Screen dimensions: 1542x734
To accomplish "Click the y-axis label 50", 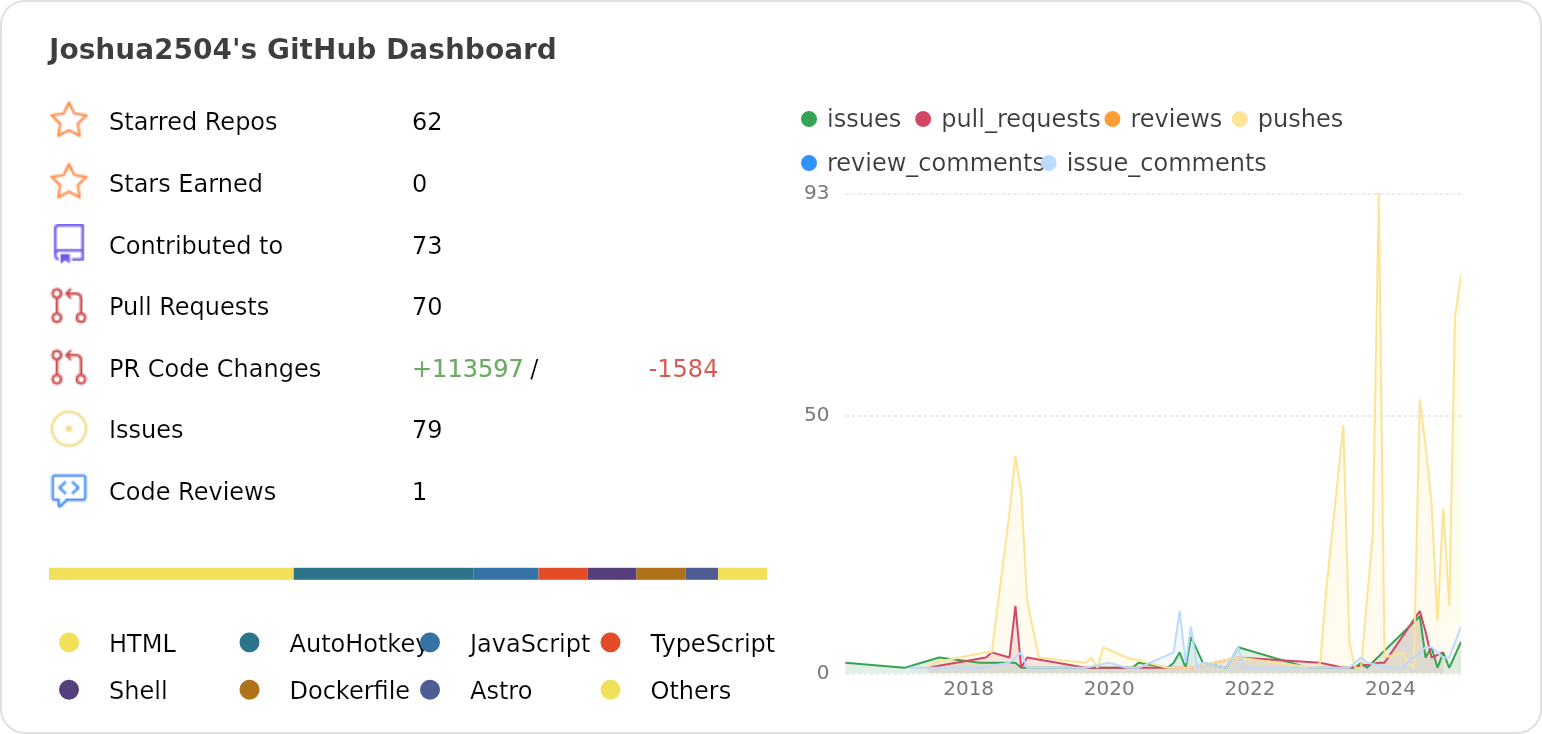I will 817,414.
